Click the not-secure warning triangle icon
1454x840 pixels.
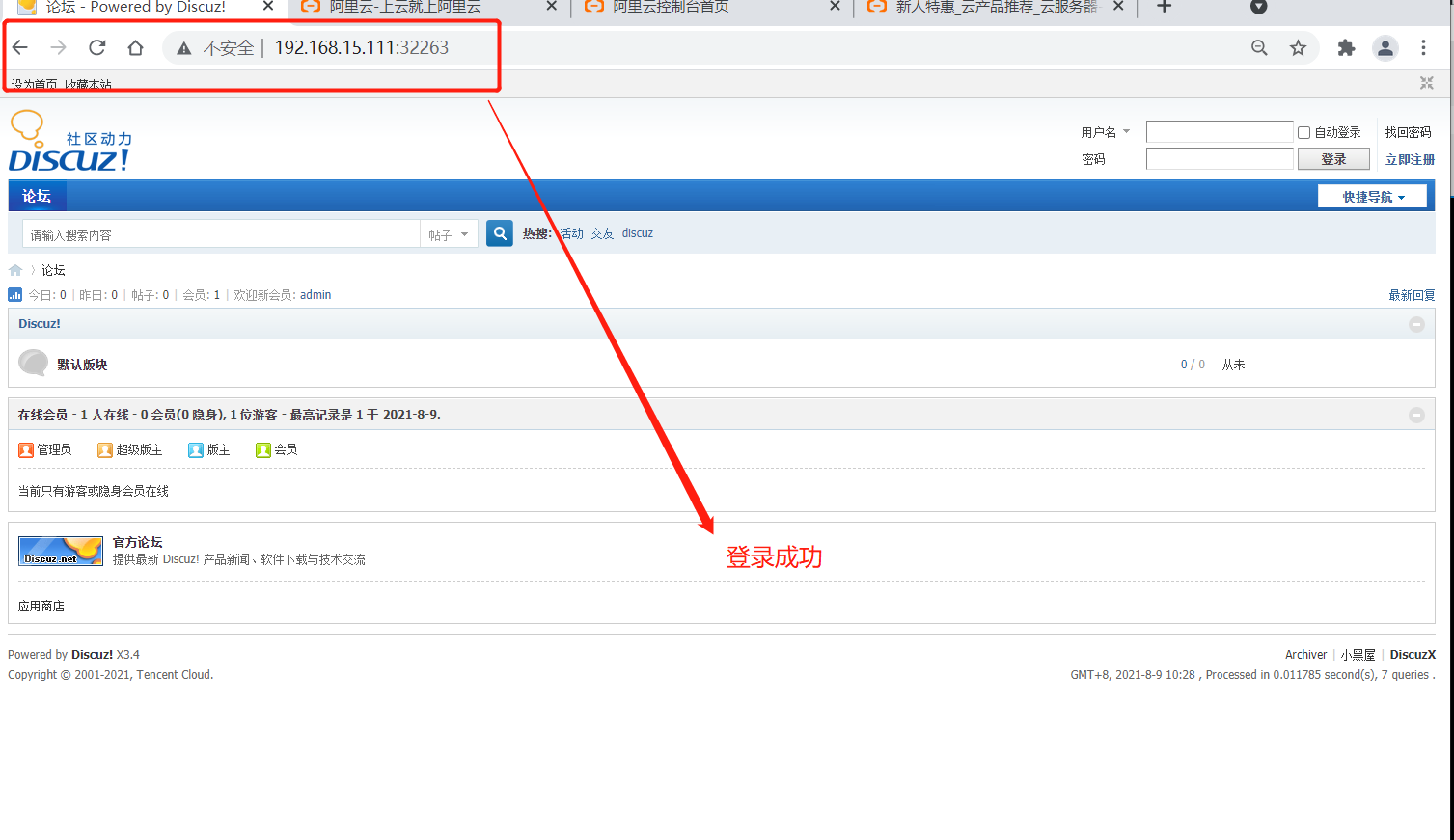point(183,48)
